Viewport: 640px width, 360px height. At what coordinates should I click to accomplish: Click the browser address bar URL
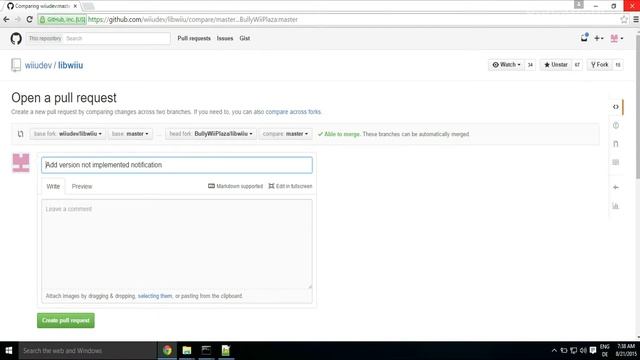[193, 19]
